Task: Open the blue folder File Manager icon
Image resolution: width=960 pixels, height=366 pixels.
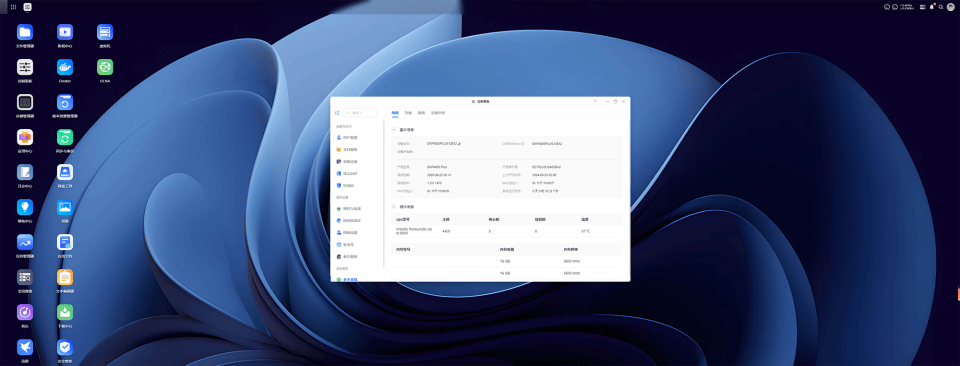Action: tap(25, 32)
